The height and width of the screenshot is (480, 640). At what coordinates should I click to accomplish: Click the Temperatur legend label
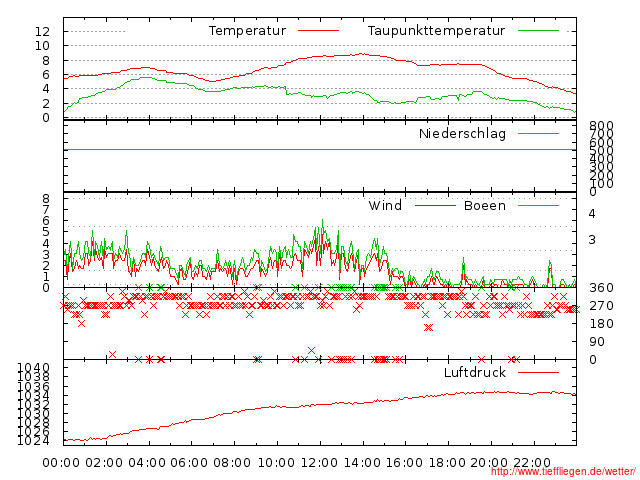click(247, 31)
